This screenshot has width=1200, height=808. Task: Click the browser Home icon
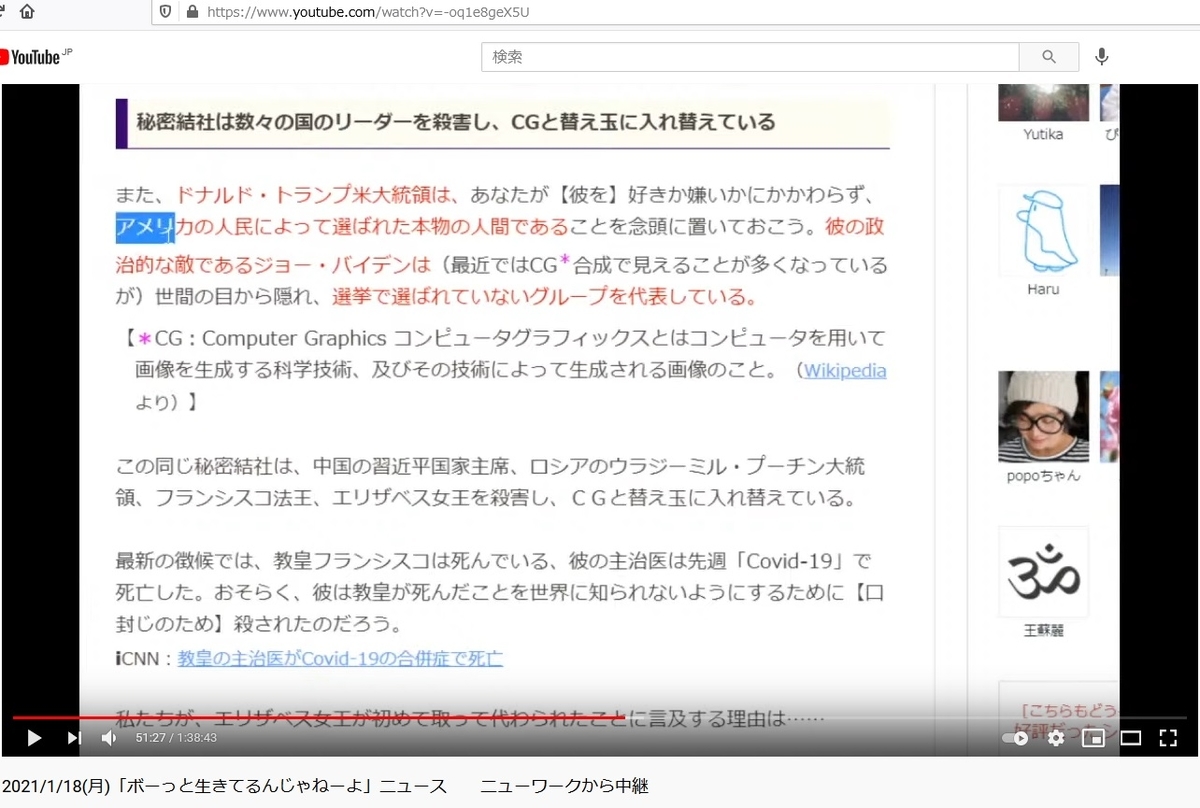coord(26,12)
